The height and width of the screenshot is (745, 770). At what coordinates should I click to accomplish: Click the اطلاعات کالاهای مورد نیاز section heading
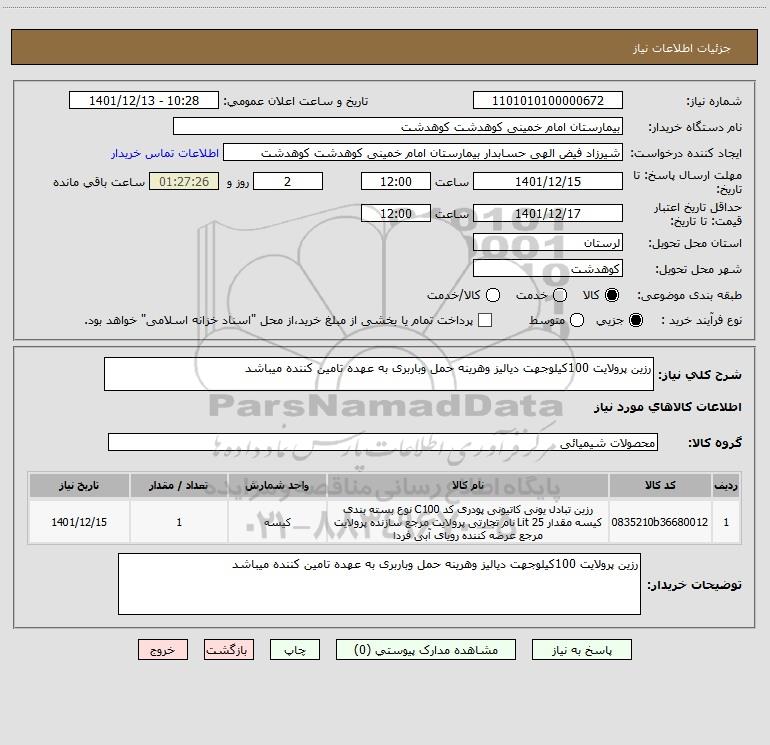pyautogui.click(x=667, y=407)
